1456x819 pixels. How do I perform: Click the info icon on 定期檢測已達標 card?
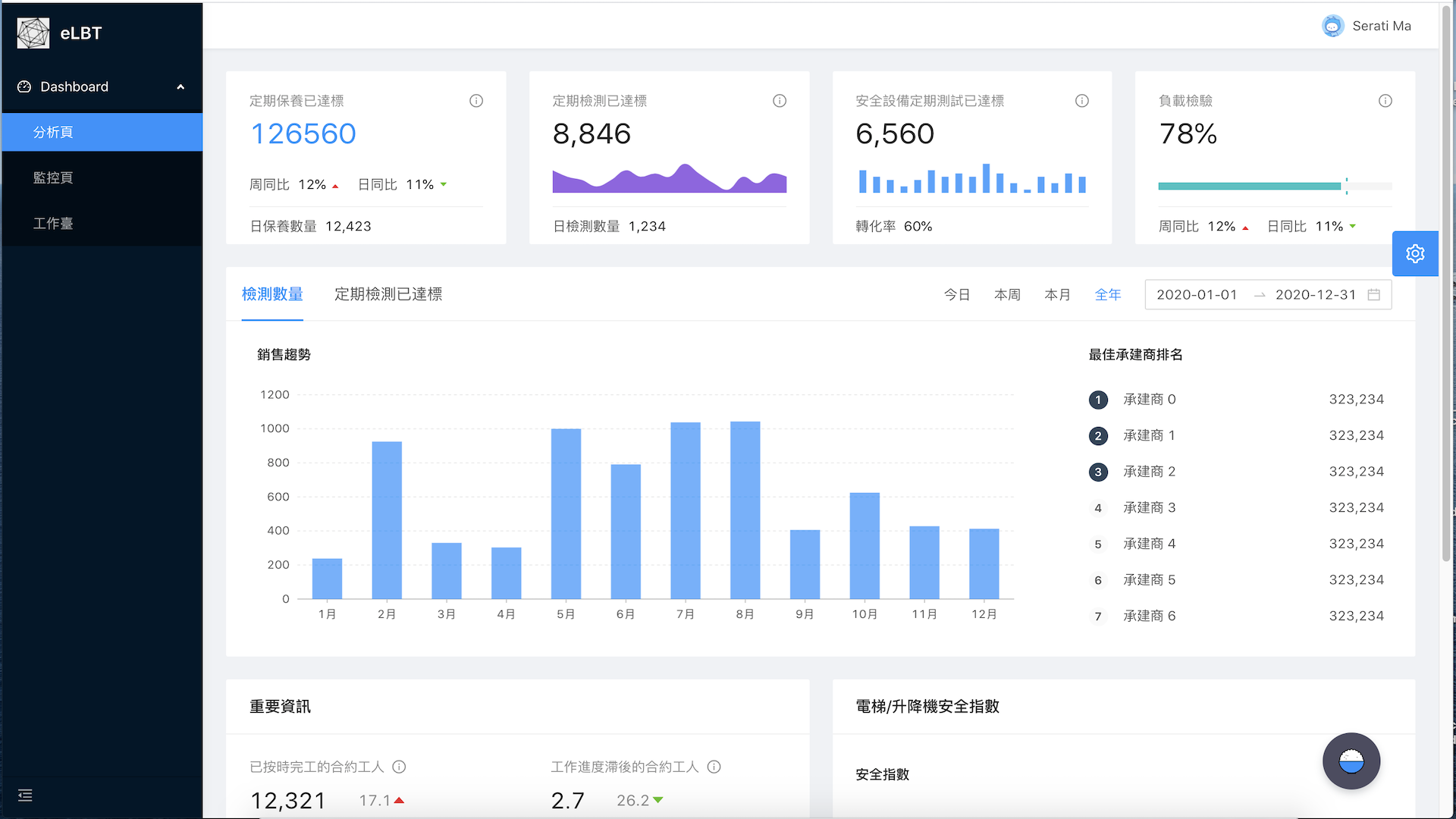point(780,101)
